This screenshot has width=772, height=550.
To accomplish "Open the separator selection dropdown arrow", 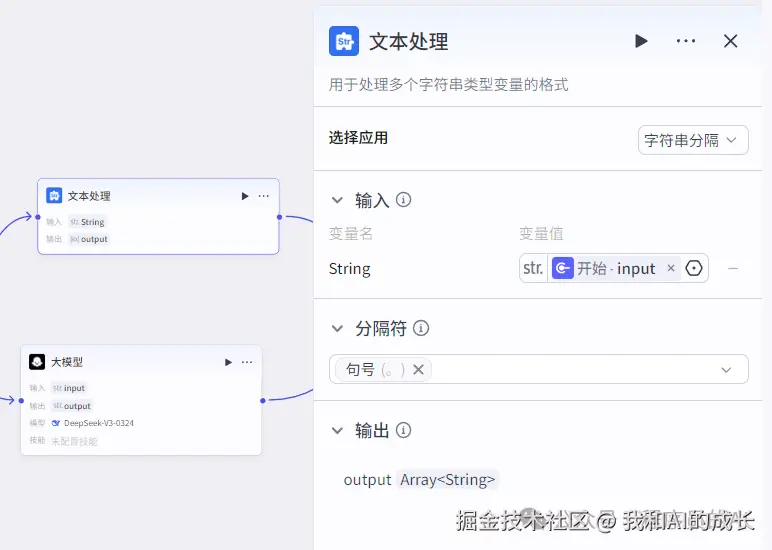I will click(726, 370).
